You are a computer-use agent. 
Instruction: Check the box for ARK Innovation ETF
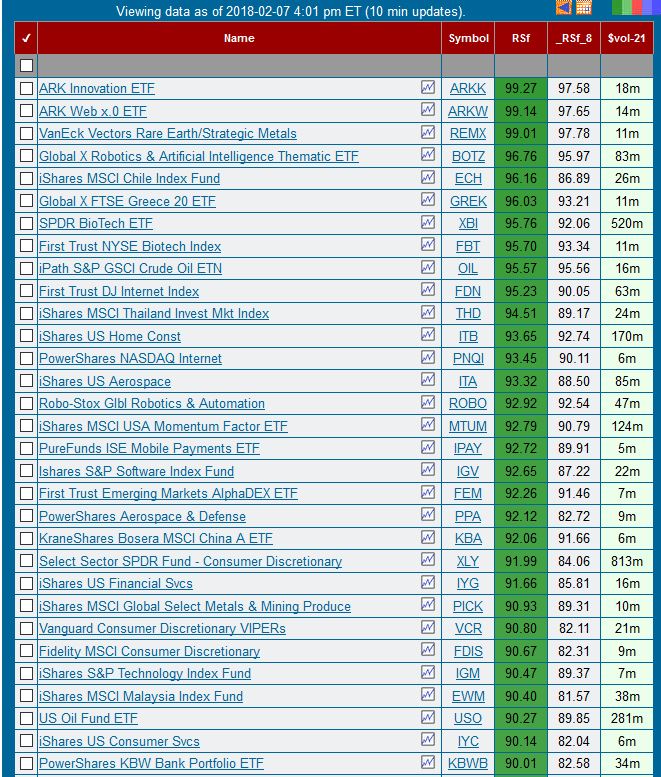(26, 88)
